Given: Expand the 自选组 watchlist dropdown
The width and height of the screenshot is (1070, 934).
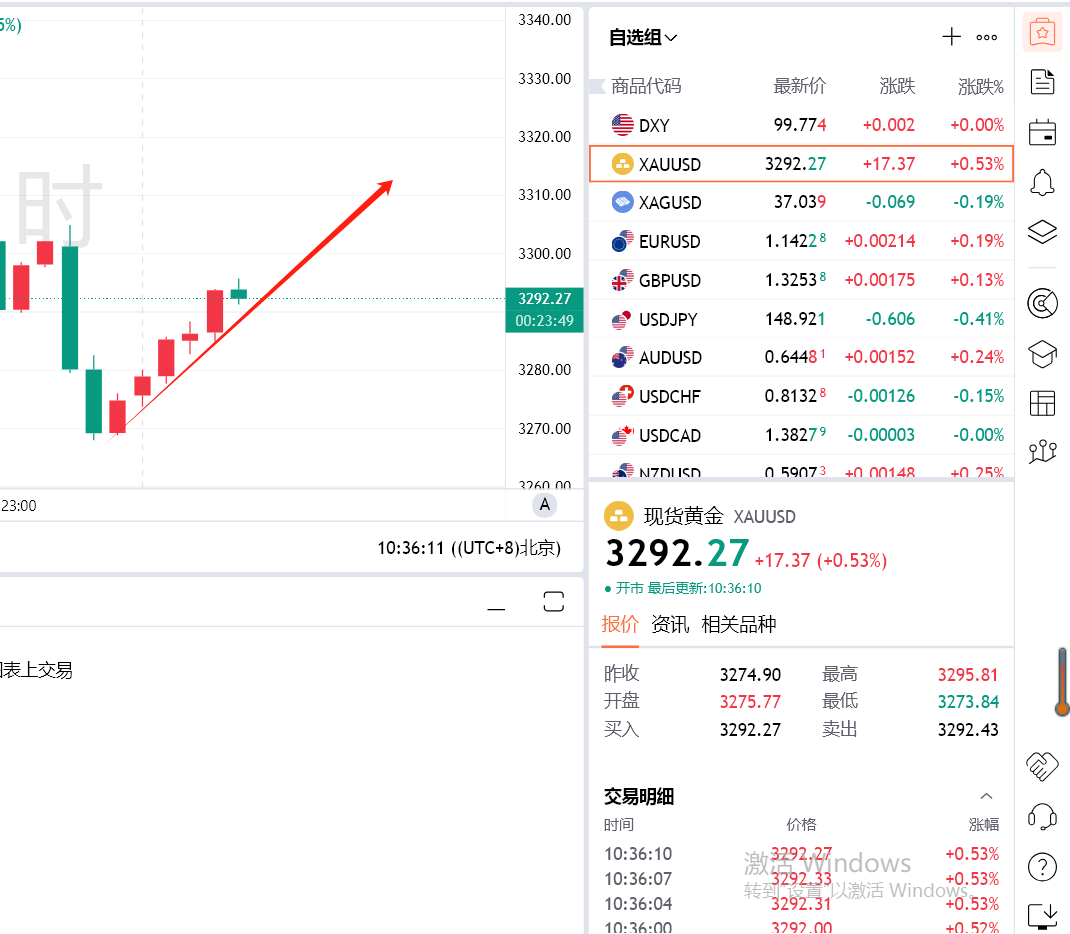Looking at the screenshot, I should tap(643, 38).
